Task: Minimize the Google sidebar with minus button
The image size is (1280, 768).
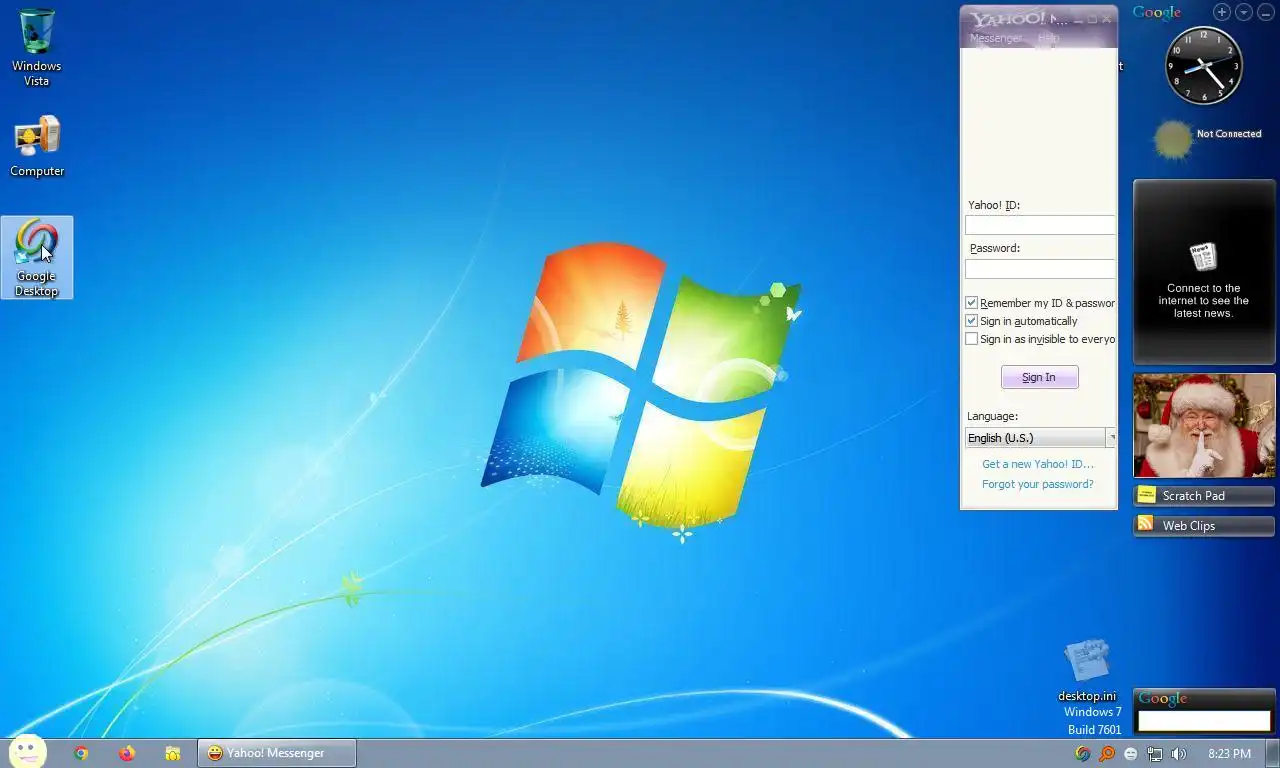Action: click(1265, 12)
